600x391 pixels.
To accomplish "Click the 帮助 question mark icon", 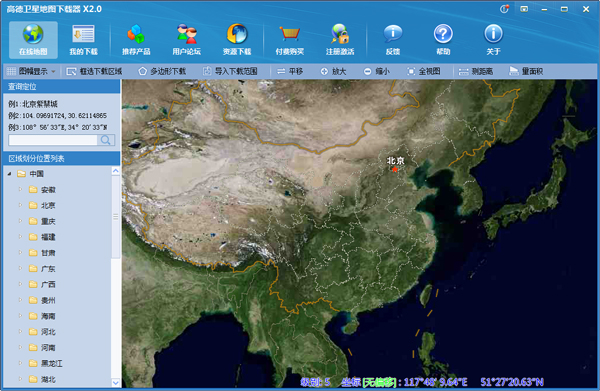I will pos(443,34).
